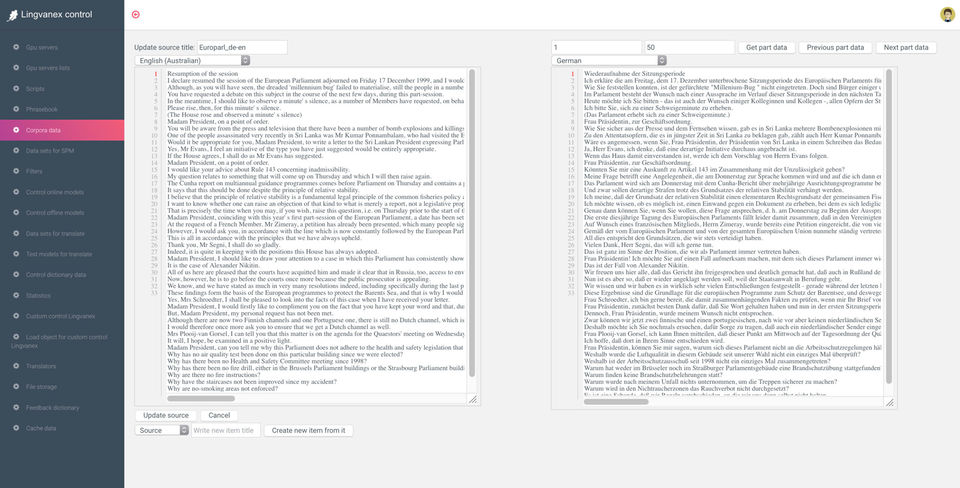This screenshot has width=960, height=488.
Task: Click the Lingvanex control logo icon
Action: point(12,15)
